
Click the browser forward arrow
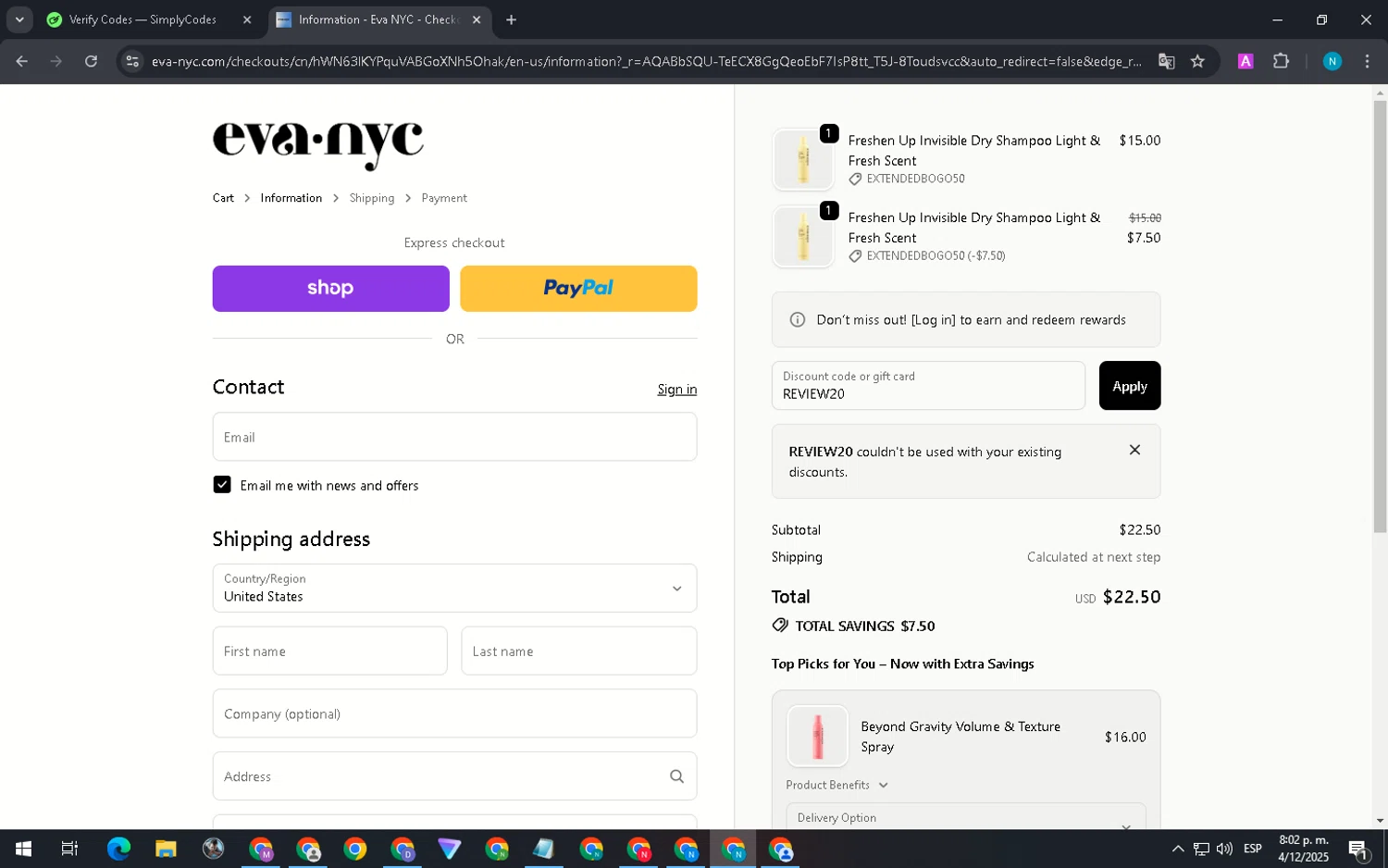(56, 61)
